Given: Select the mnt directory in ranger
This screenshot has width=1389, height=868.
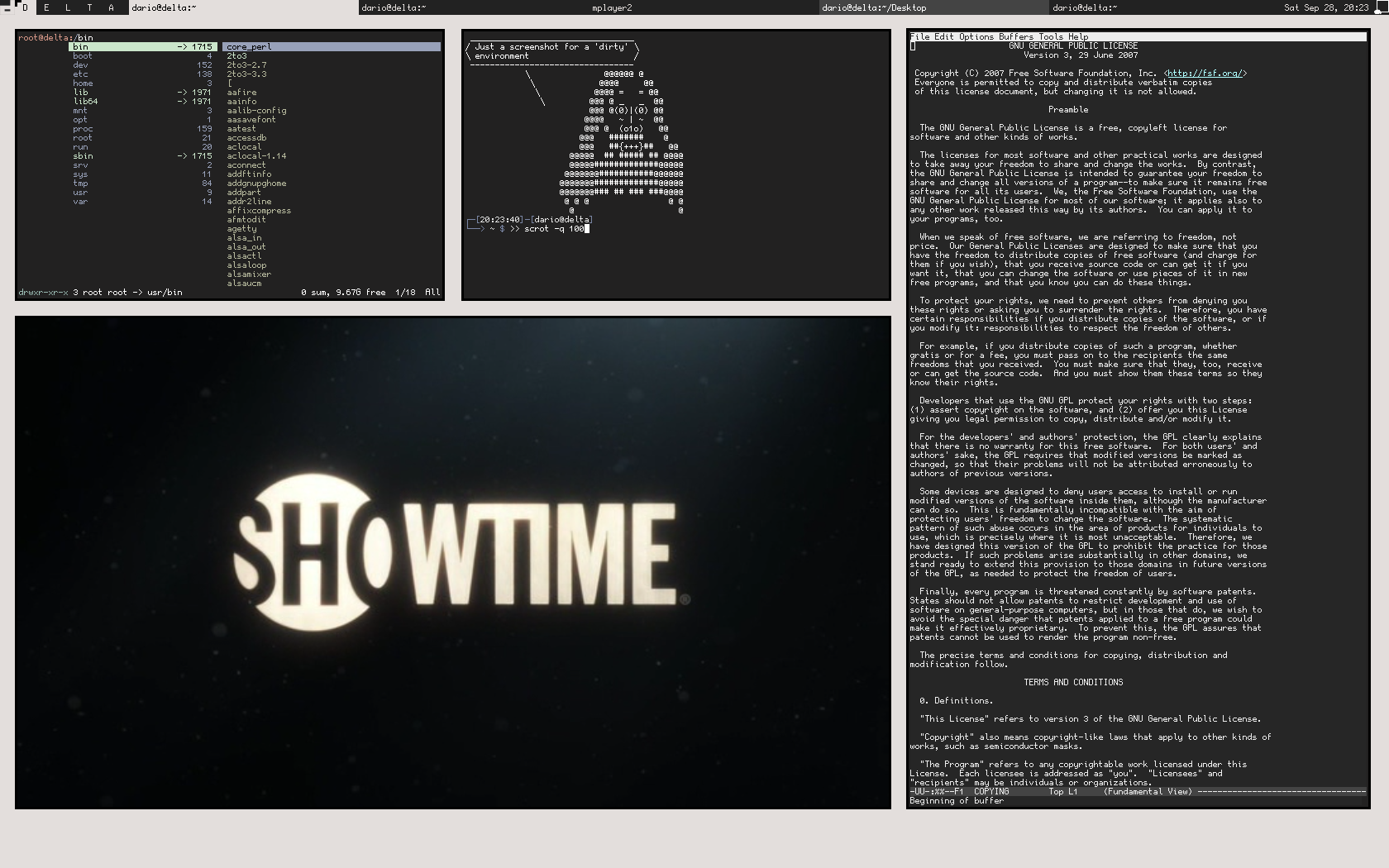Looking at the screenshot, I should pos(143,111).
